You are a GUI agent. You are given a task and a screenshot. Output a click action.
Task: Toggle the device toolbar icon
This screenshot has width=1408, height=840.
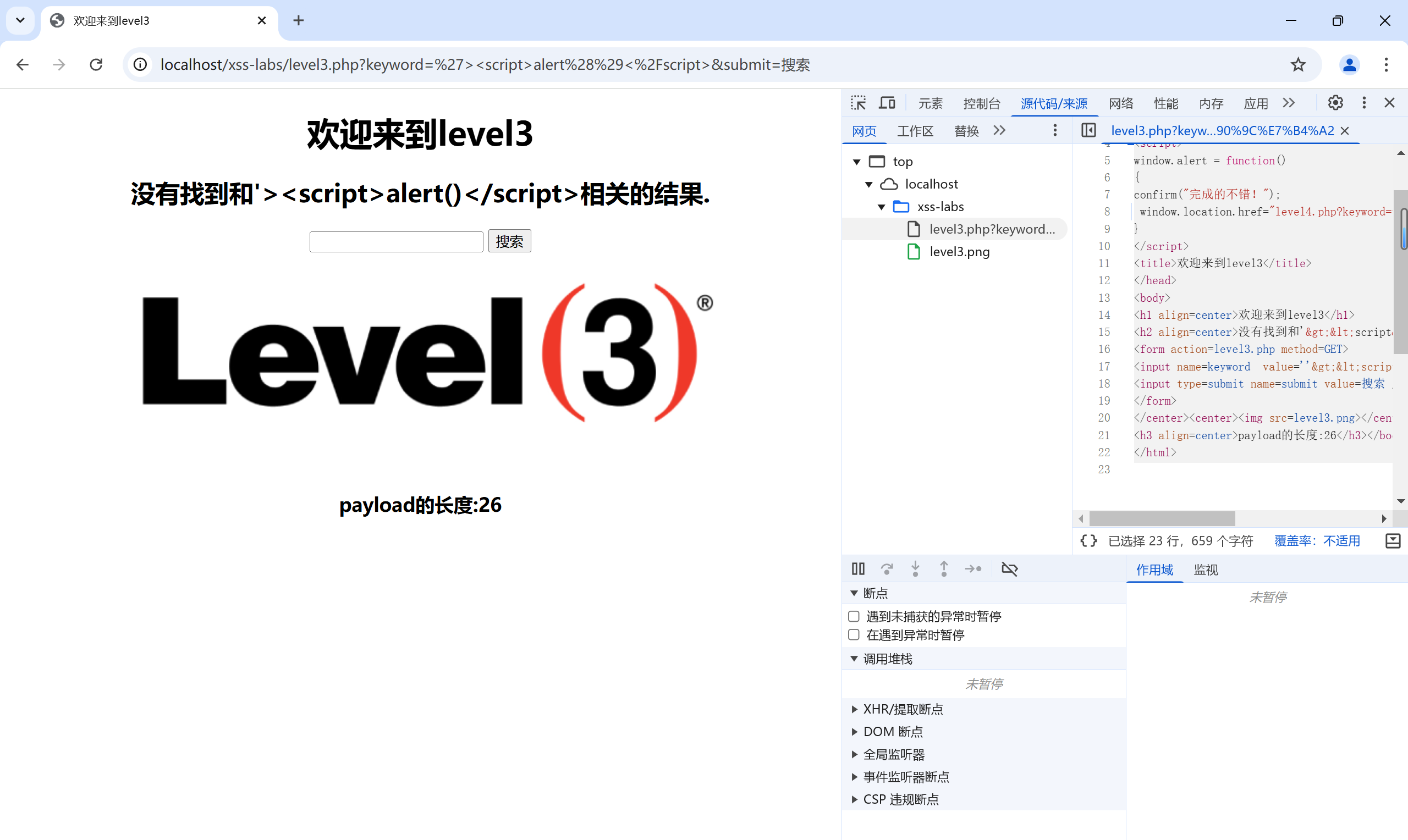(x=887, y=103)
